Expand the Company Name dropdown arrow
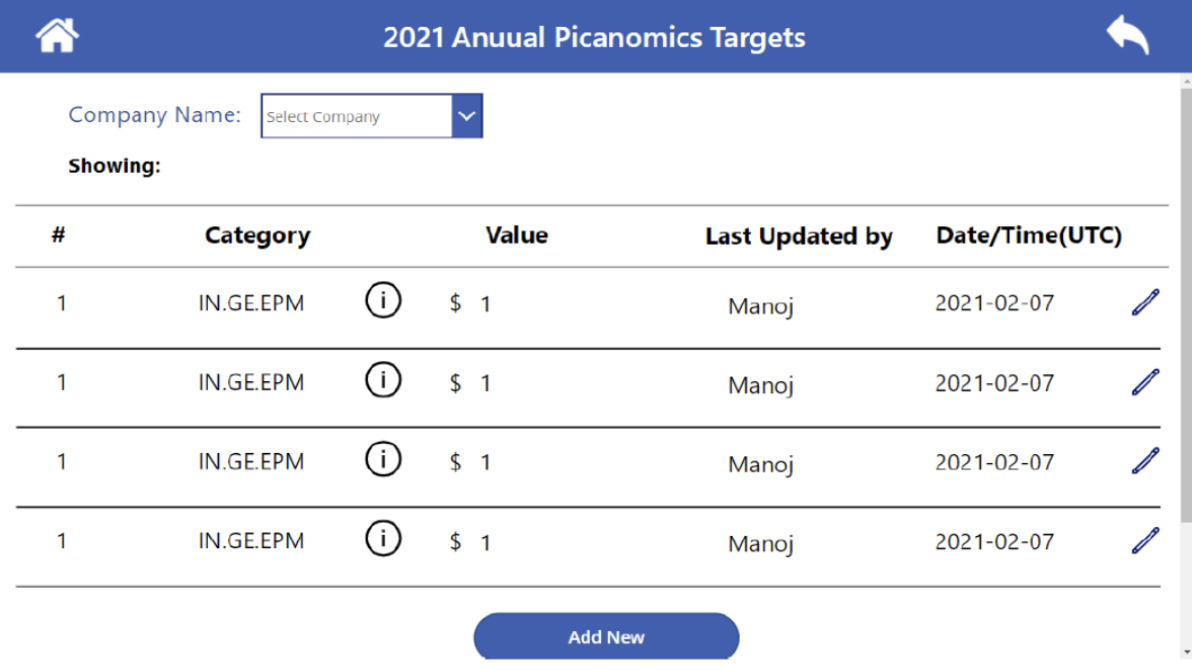 (x=467, y=116)
